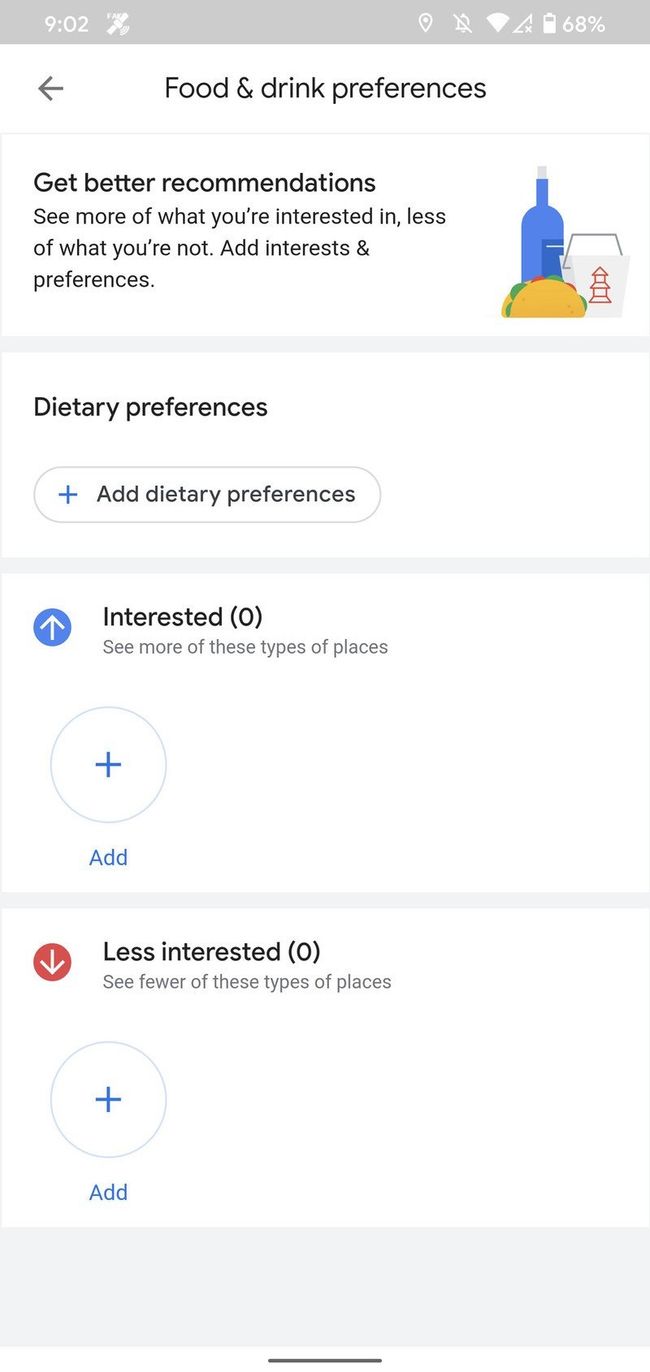650x1372 pixels.
Task: Tap the Get better recommendations heading
Action: [x=204, y=182]
